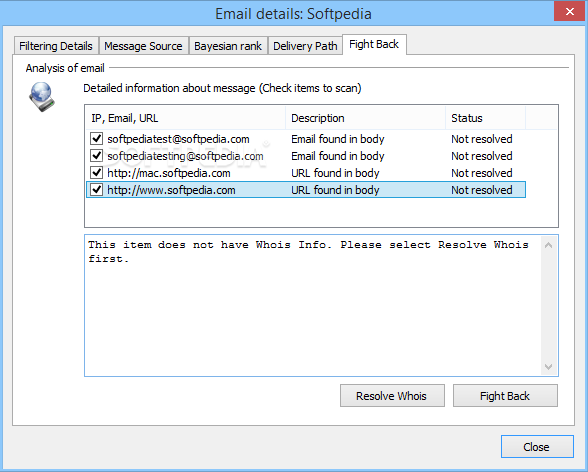588x472 pixels.
Task: Select the Fight Back tab
Action: (374, 44)
